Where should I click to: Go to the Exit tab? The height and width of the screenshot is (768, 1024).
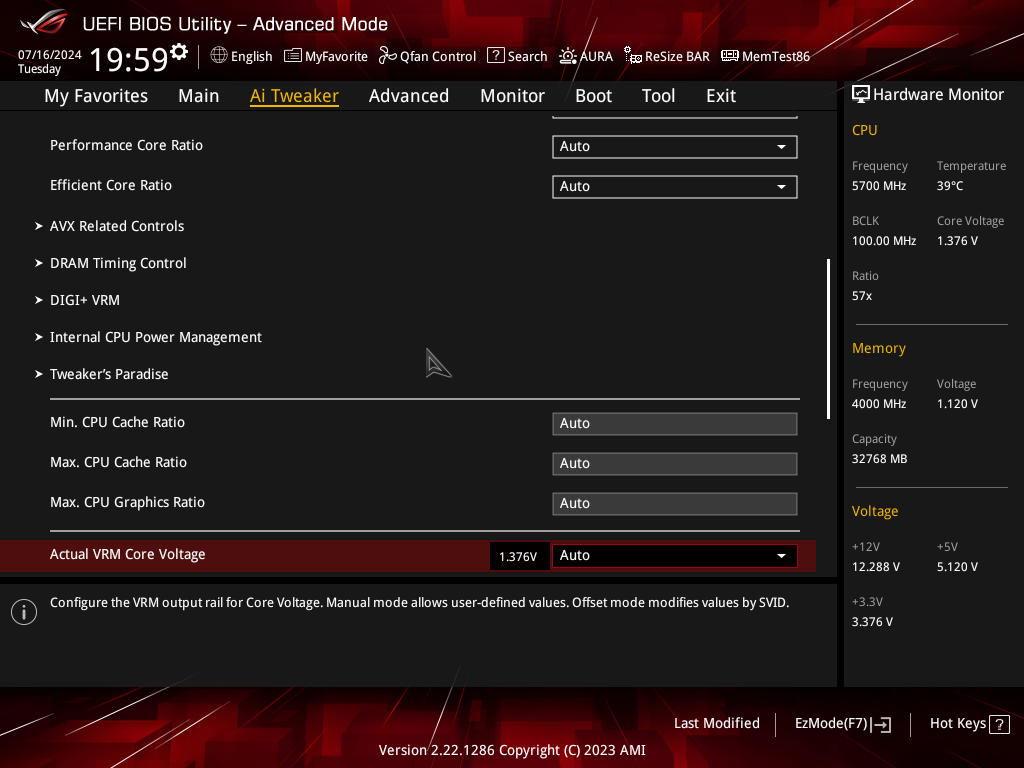pyautogui.click(x=721, y=96)
